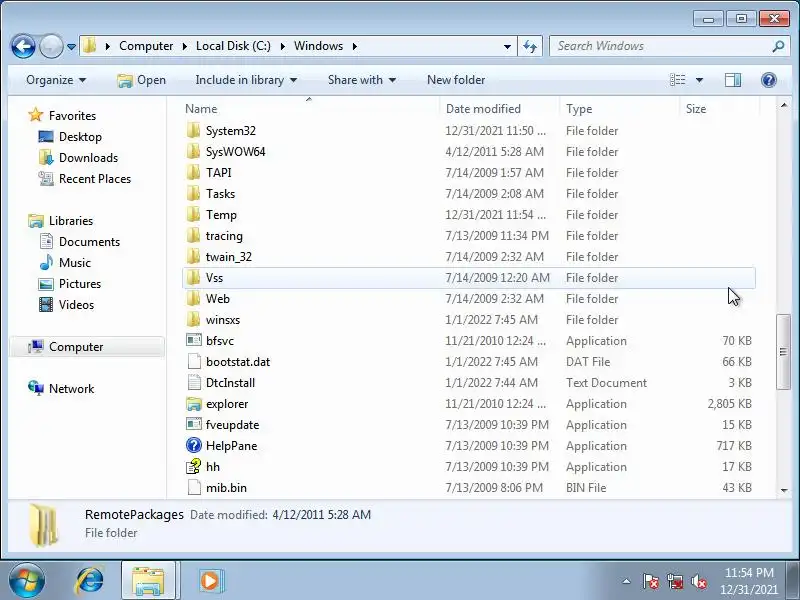The width and height of the screenshot is (800, 600).
Task: Select the hh application icon
Action: 194,466
